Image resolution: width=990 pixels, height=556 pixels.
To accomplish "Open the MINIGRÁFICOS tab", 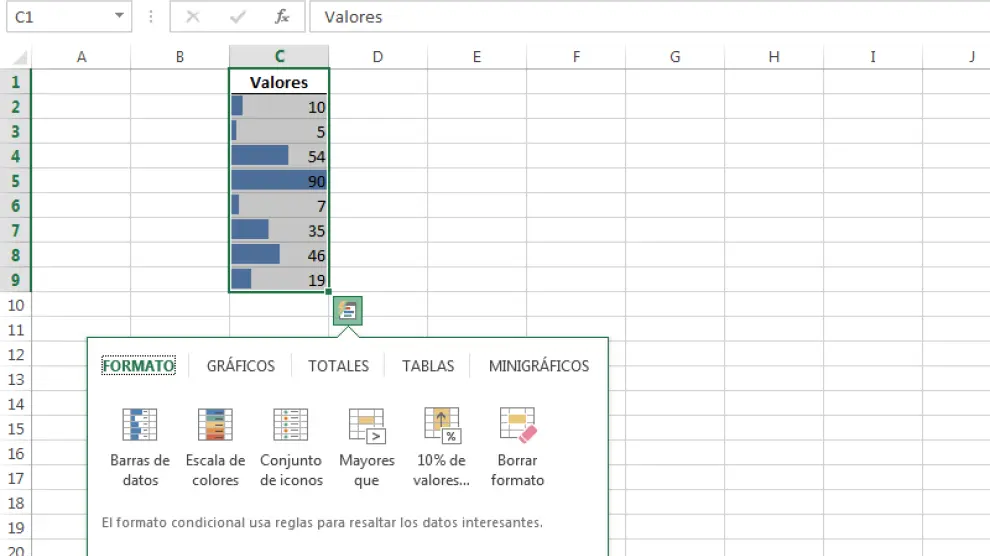I will [538, 366].
